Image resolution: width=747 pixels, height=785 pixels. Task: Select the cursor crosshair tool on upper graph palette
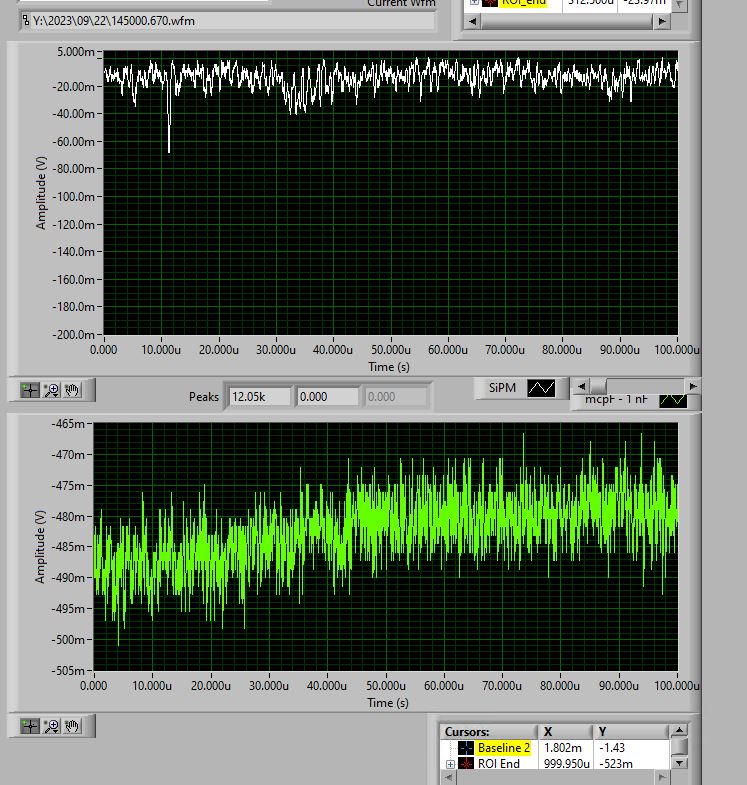tap(30, 389)
